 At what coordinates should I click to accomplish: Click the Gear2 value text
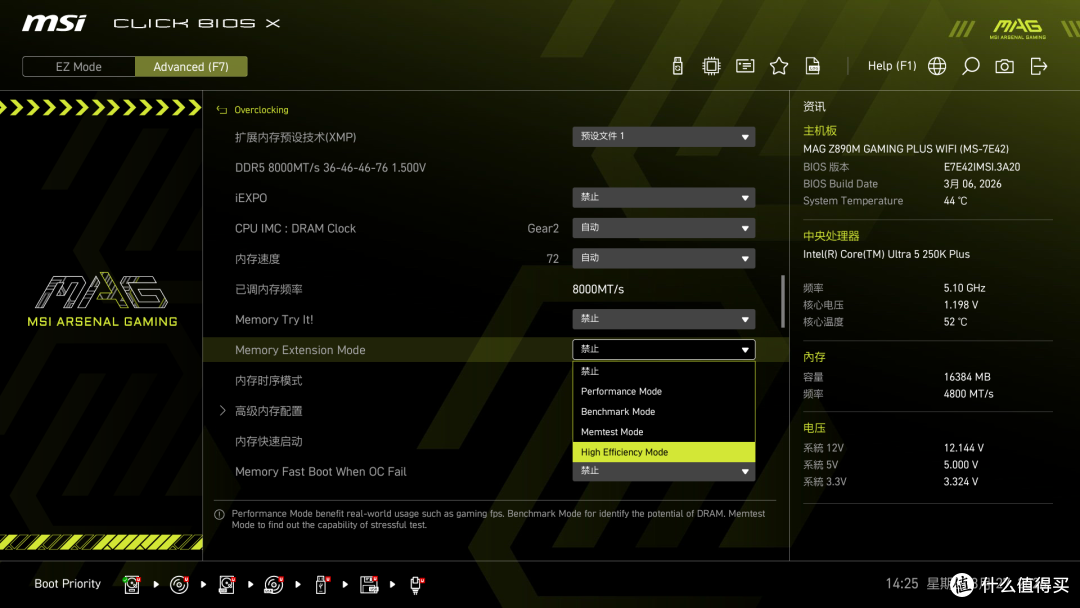tap(543, 229)
